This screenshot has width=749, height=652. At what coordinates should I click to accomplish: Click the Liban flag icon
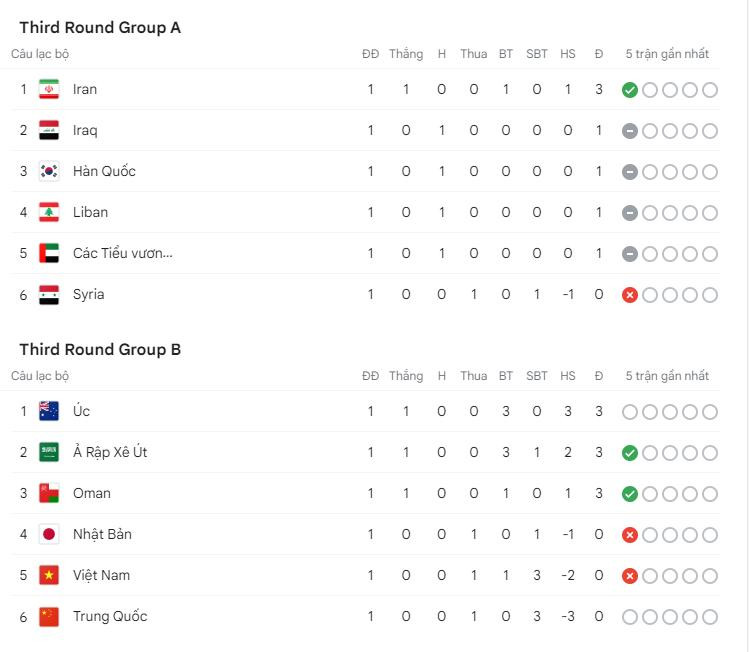(49, 212)
